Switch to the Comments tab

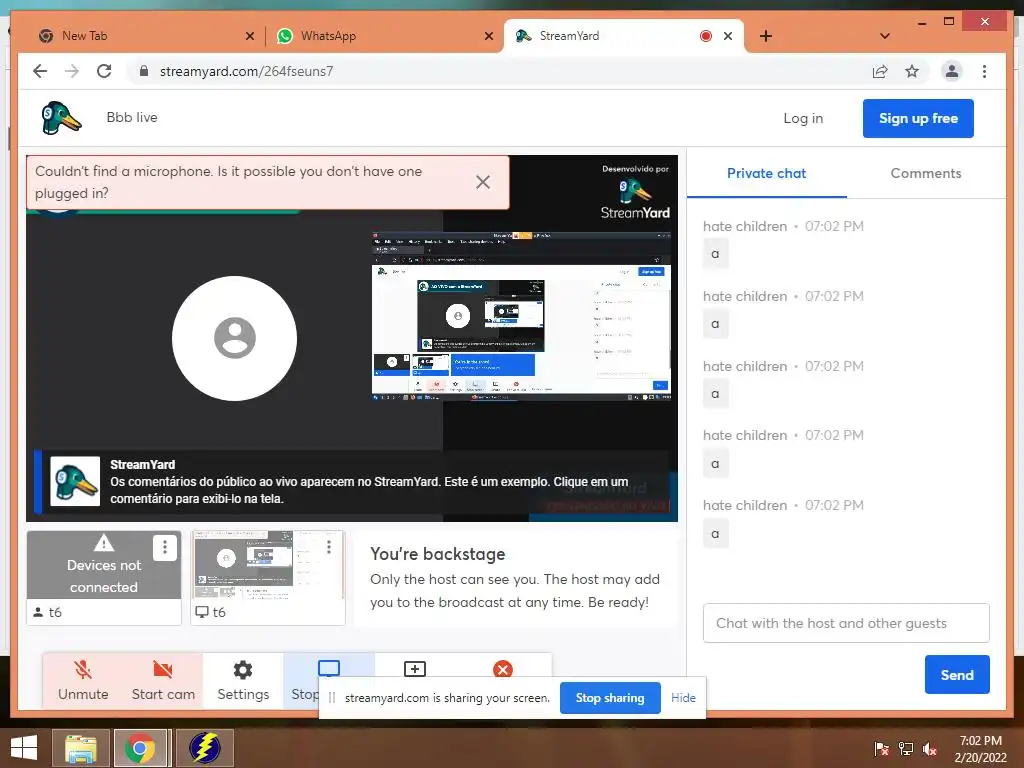tap(925, 173)
